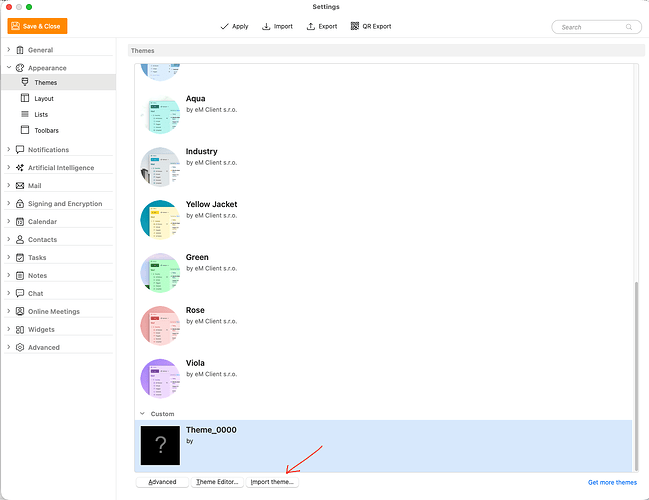The image size is (649, 500).
Task: Select the Signing and Encryption lock icon
Action: coord(20,204)
